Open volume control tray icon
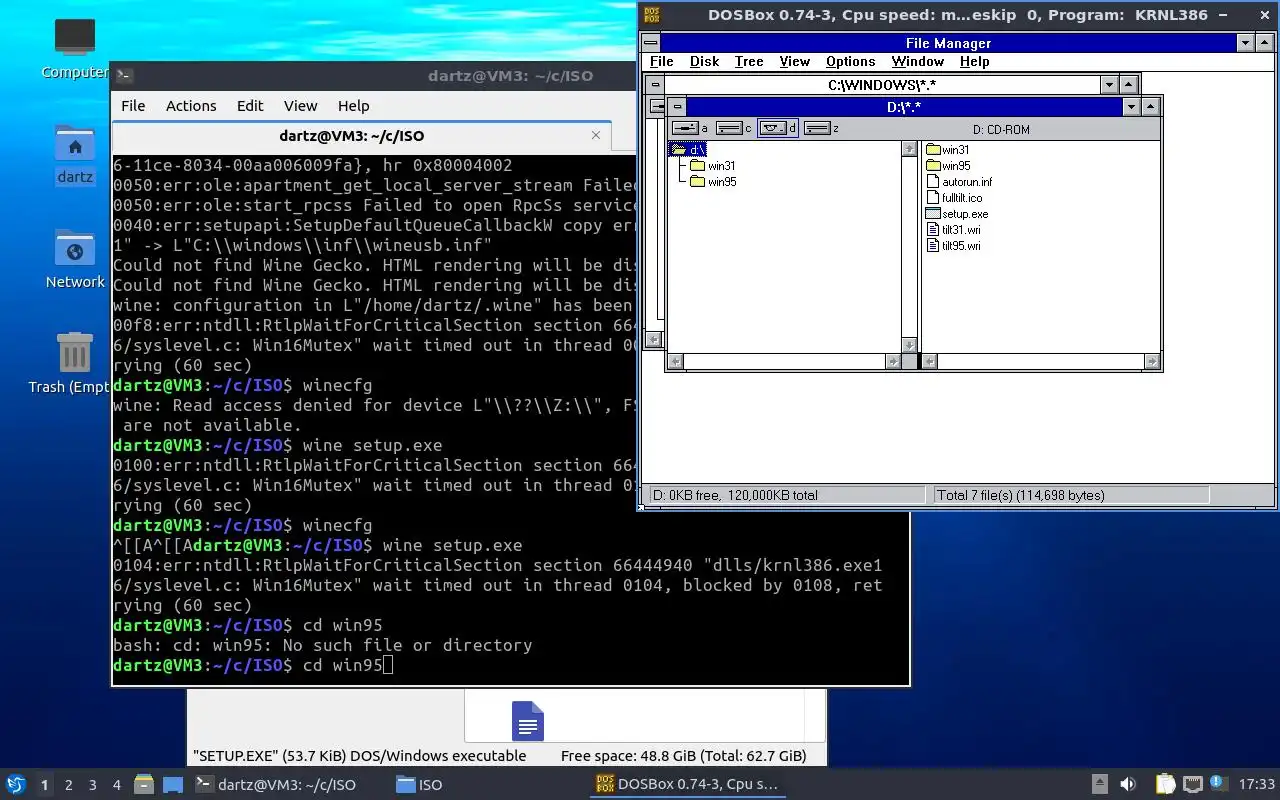This screenshot has width=1280, height=800. tap(1127, 785)
